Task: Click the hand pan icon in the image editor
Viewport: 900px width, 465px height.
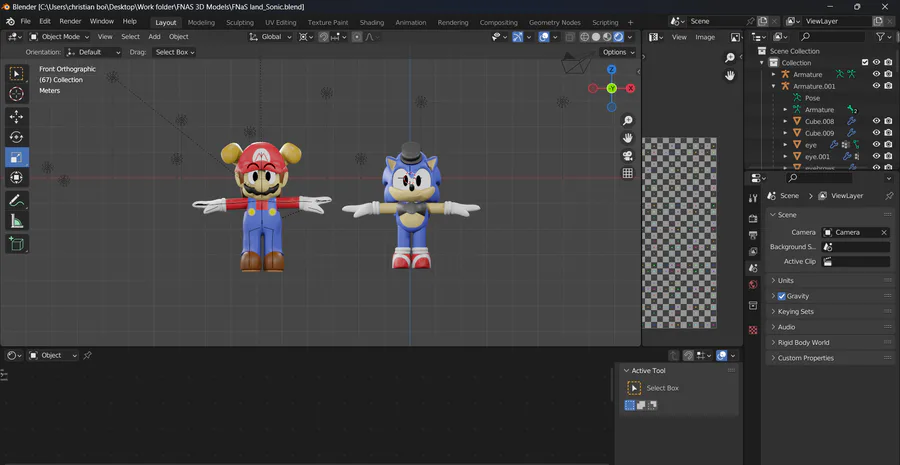Action: 730,75
